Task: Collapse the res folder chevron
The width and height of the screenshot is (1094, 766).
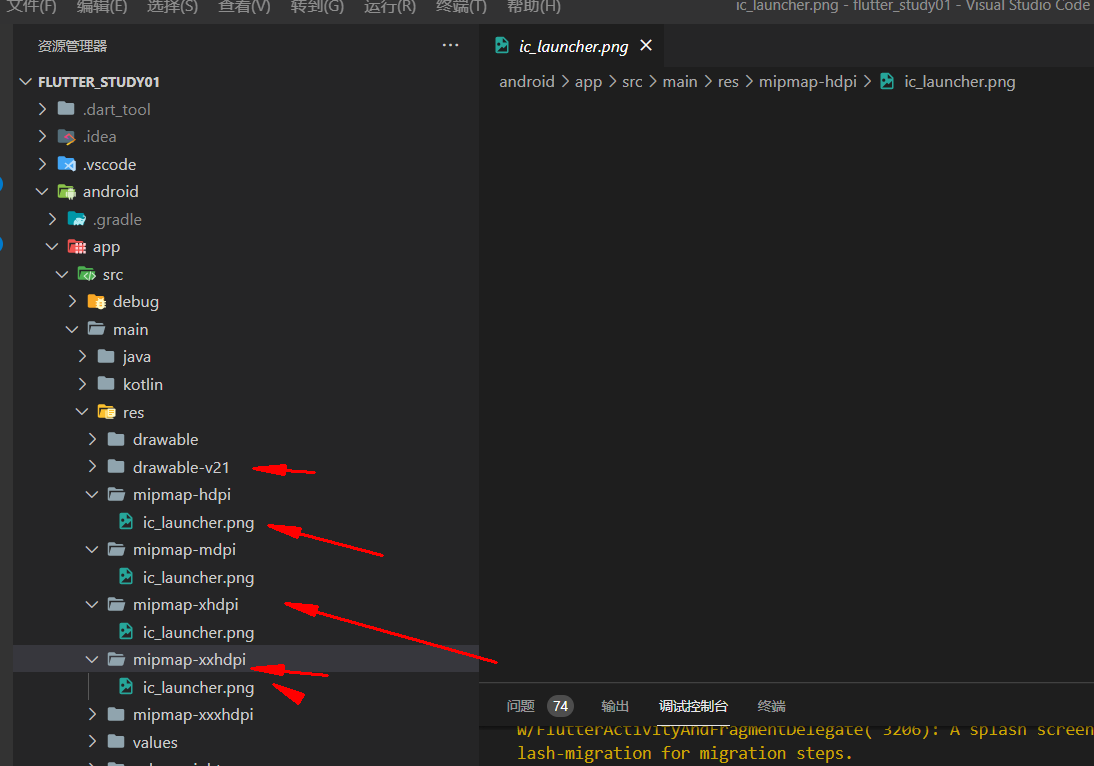Action: click(x=82, y=412)
